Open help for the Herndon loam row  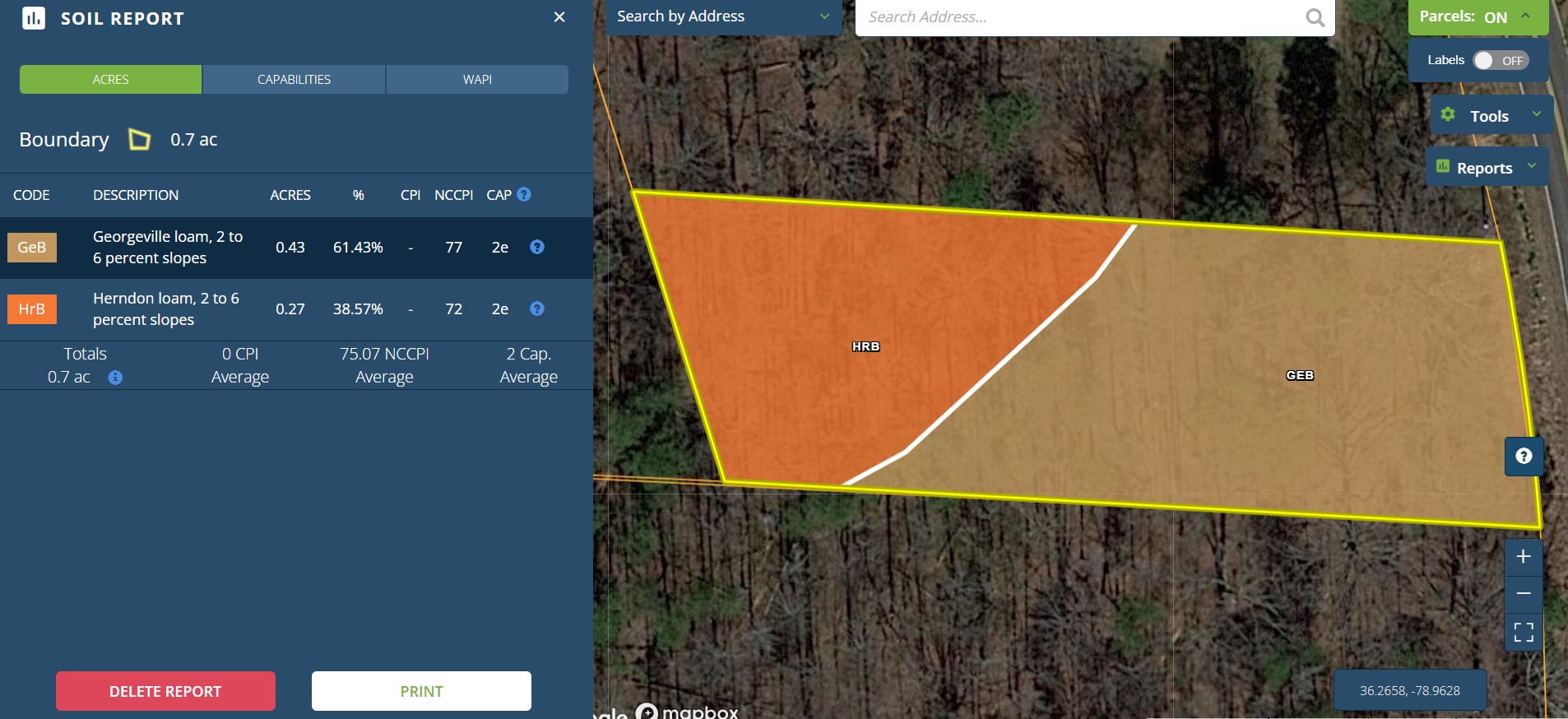[x=537, y=308]
